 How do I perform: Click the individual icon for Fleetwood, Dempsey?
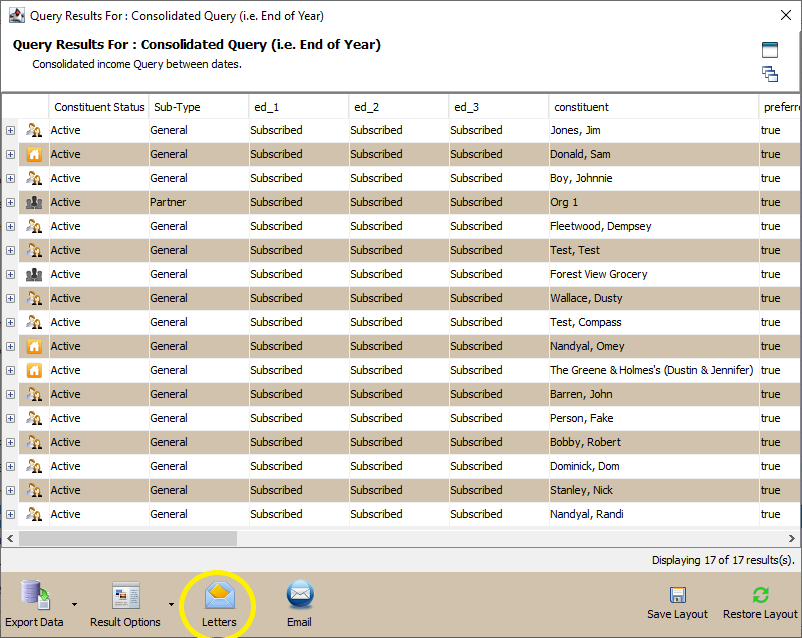(x=34, y=226)
